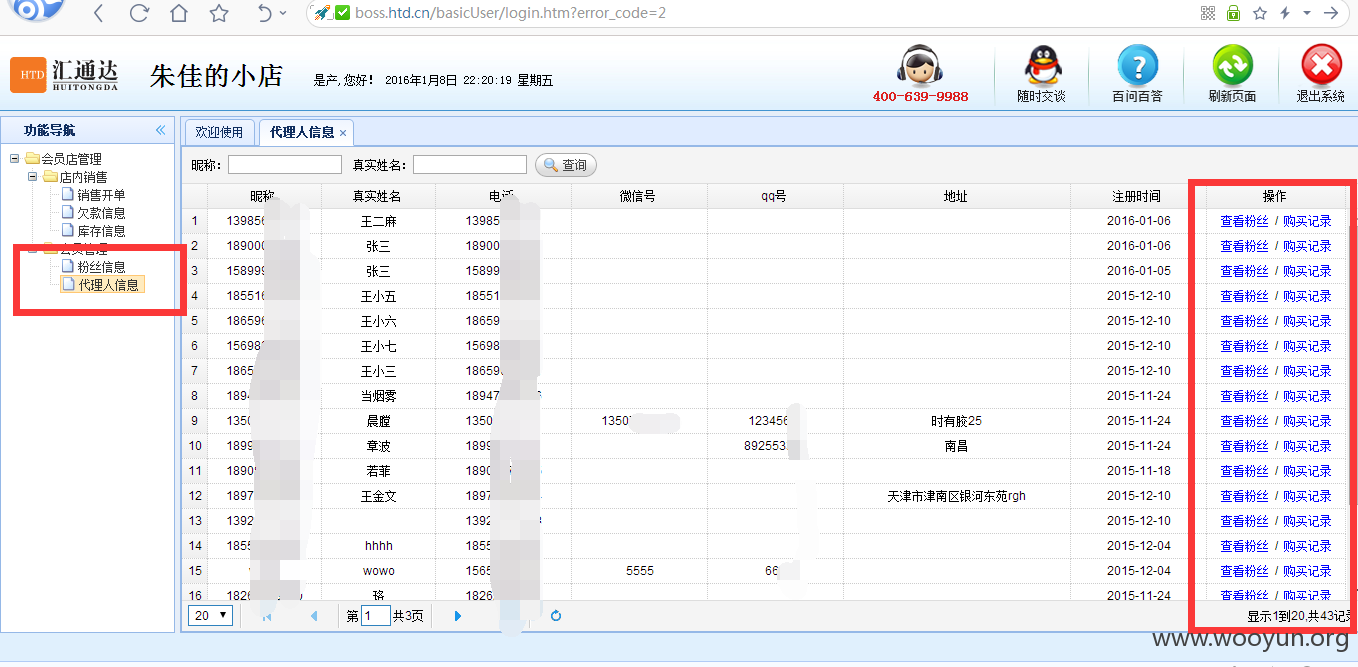
Task: Switch to the 欢迎使用 tab
Action: tap(219, 132)
